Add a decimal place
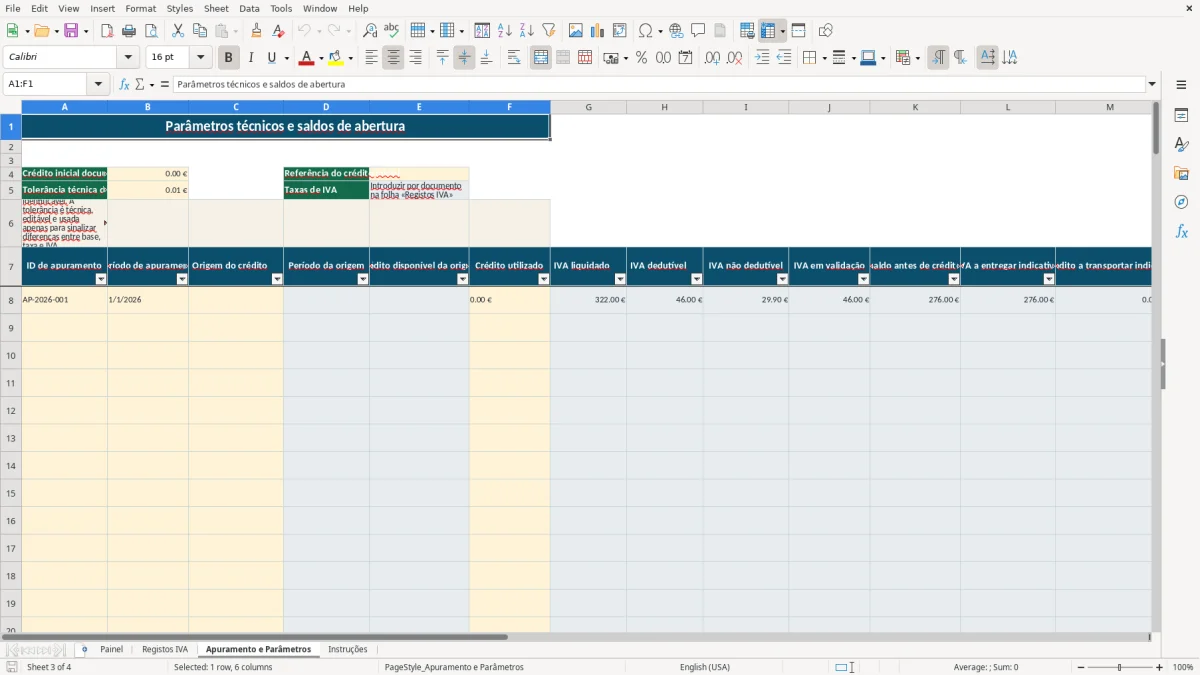This screenshot has width=1200, height=675. (712, 58)
